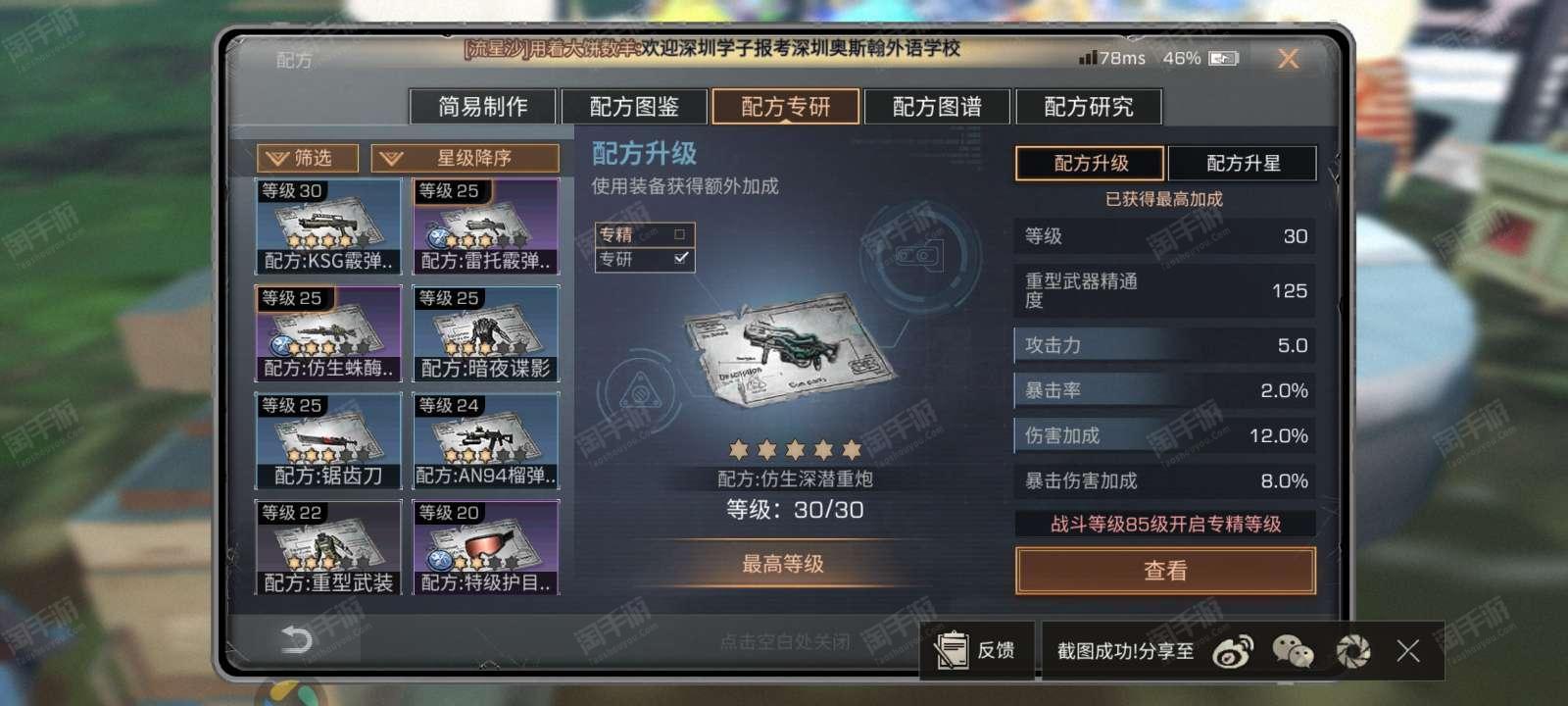Screen dimensions: 1568x706
Task: Tap the 最高等级 level bar
Action: [x=783, y=564]
